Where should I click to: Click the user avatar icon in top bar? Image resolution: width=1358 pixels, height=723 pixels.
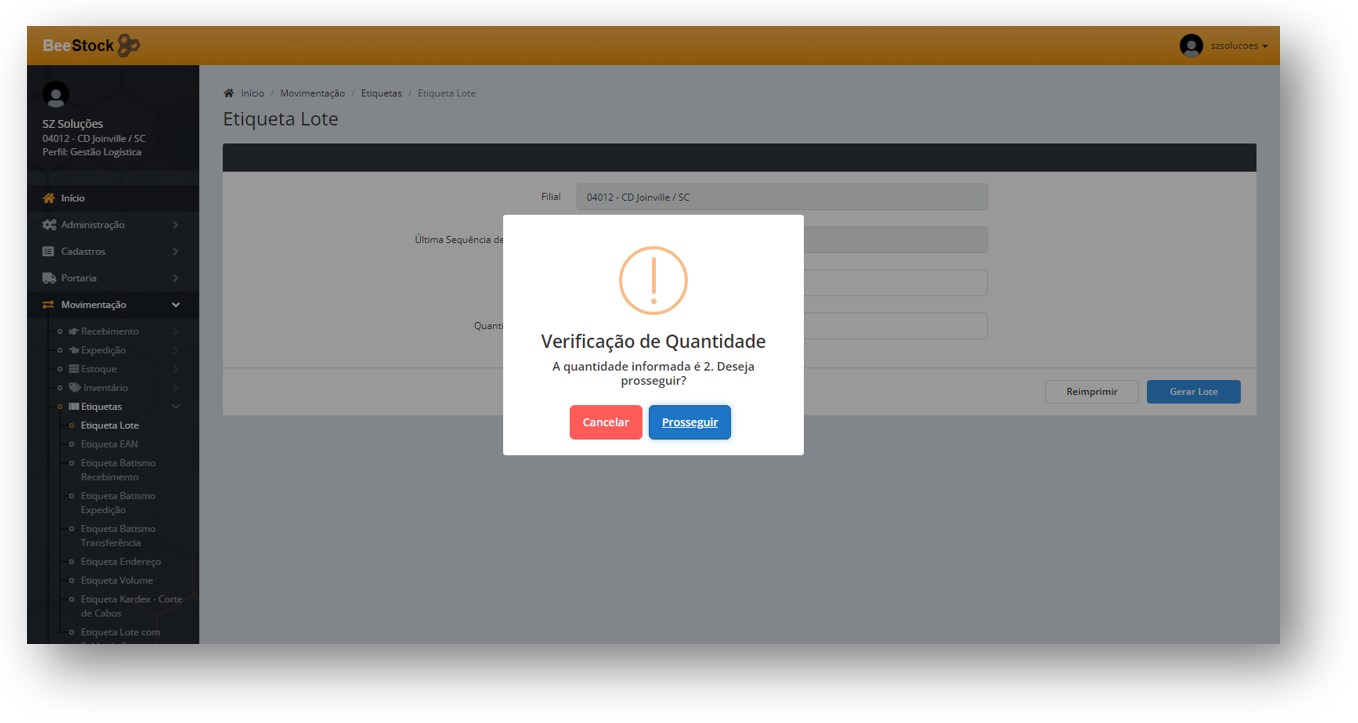point(1190,46)
